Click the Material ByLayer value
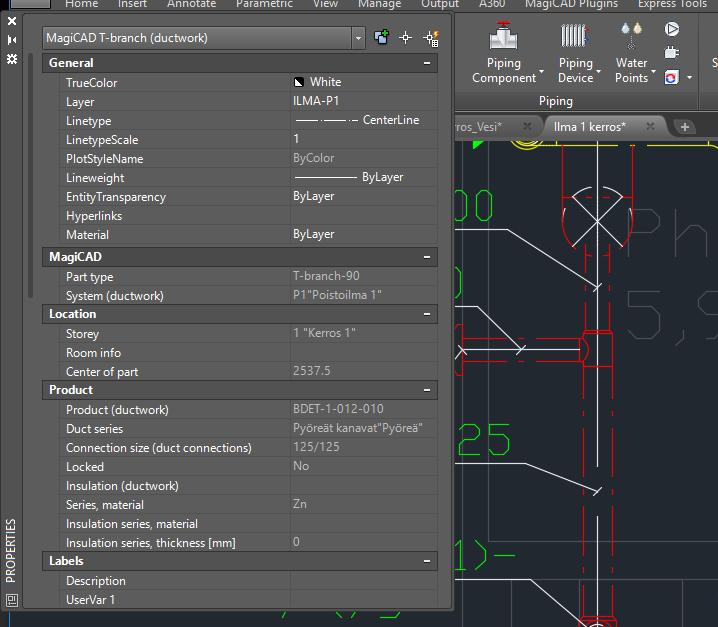Viewport: 718px width, 627px height. point(364,234)
